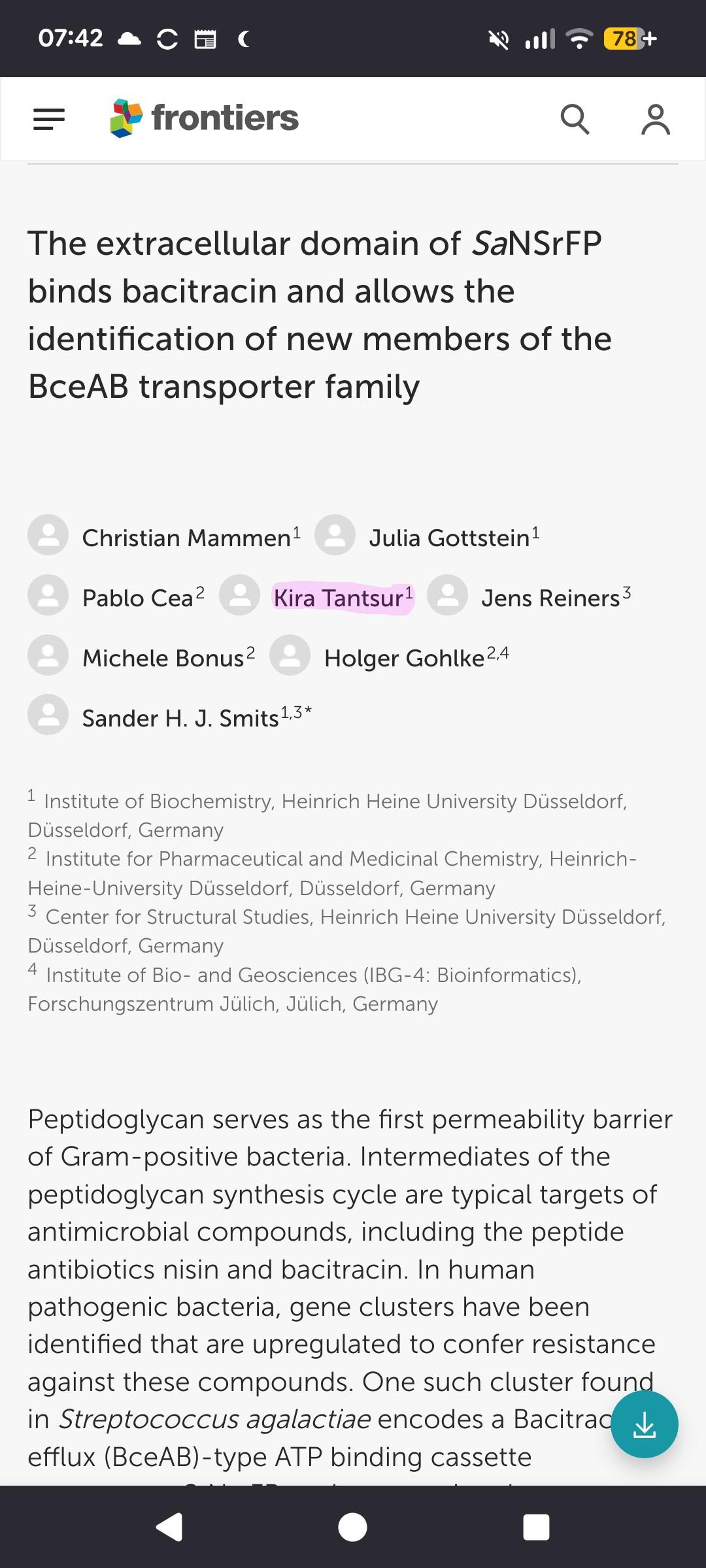706x1568 pixels.
Task: Open author Julia Gottstein's profile link
Action: click(x=449, y=538)
